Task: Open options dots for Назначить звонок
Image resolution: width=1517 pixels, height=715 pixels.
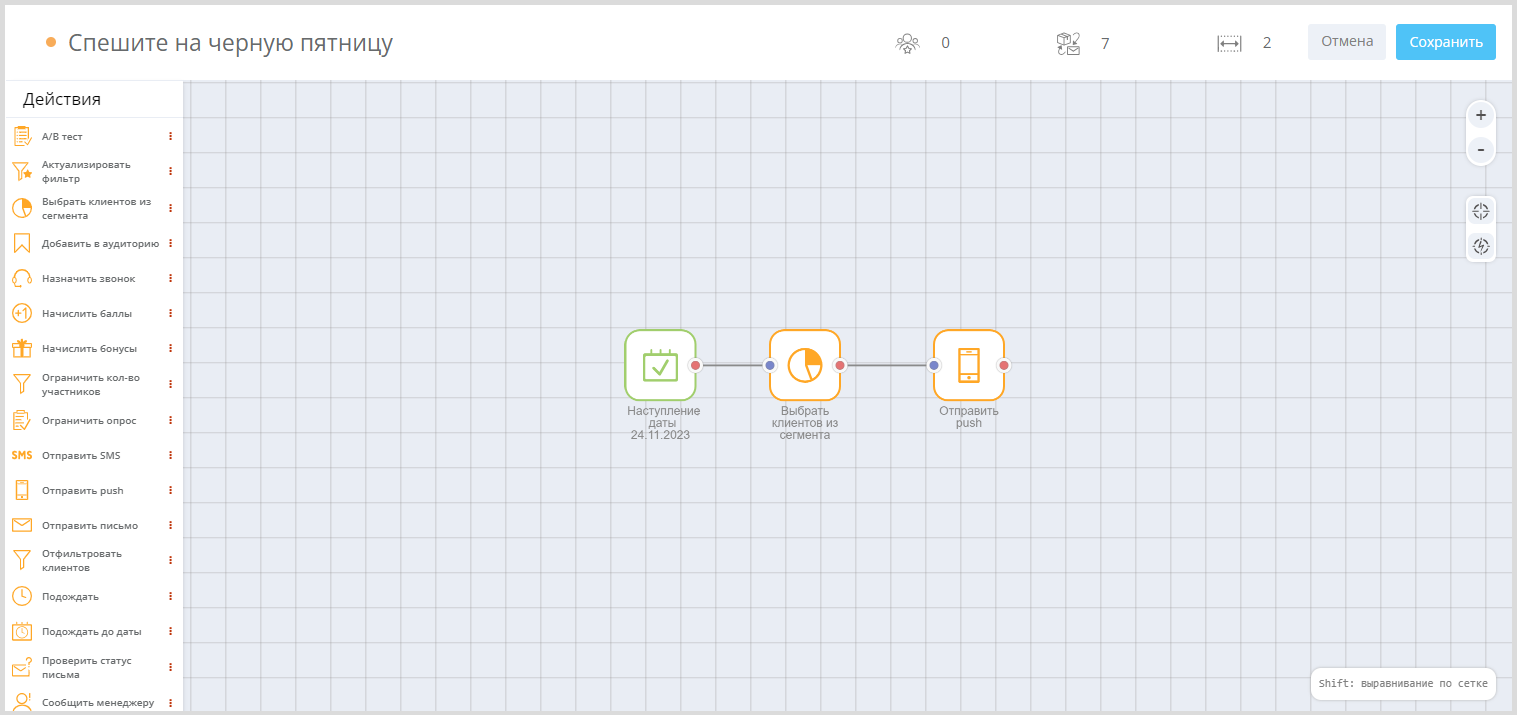Action: point(170,278)
